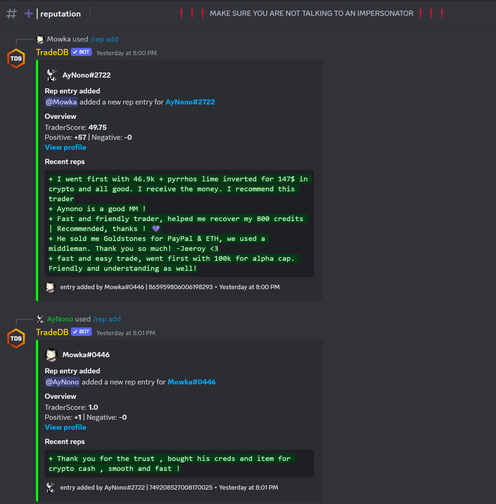Click the BOT badge on first TradeDB message

coord(81,52)
